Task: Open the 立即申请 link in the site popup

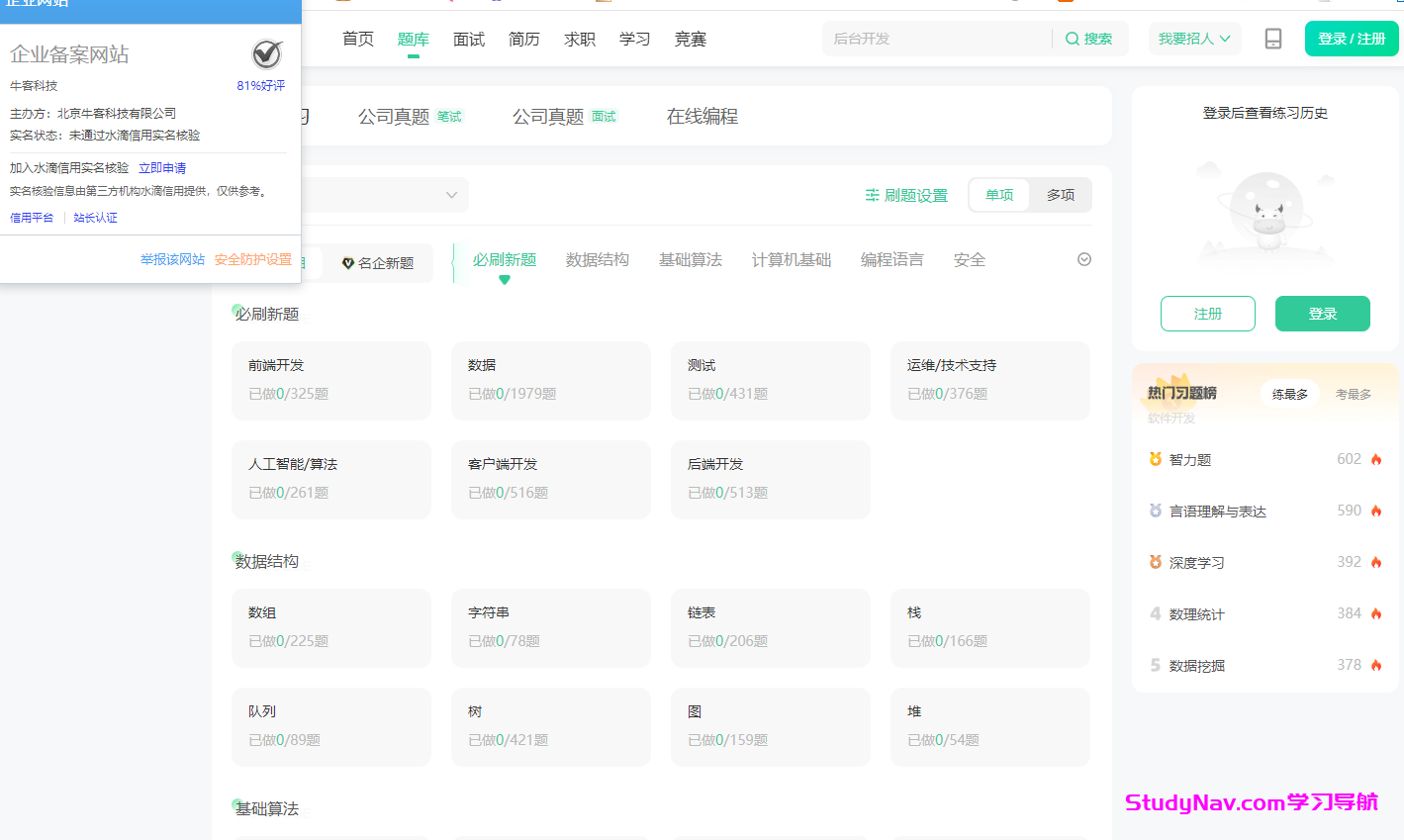Action: [x=161, y=167]
